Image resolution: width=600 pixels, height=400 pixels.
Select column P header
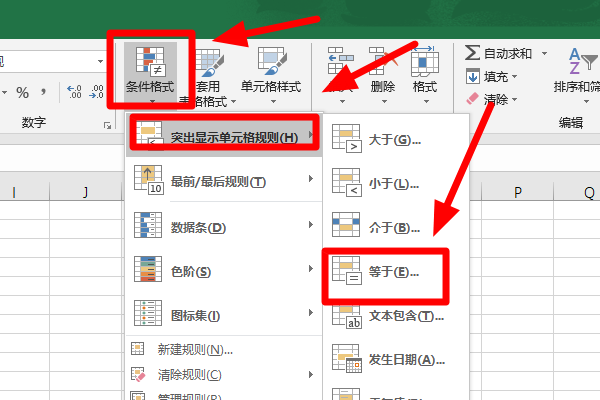pyautogui.click(x=517, y=191)
